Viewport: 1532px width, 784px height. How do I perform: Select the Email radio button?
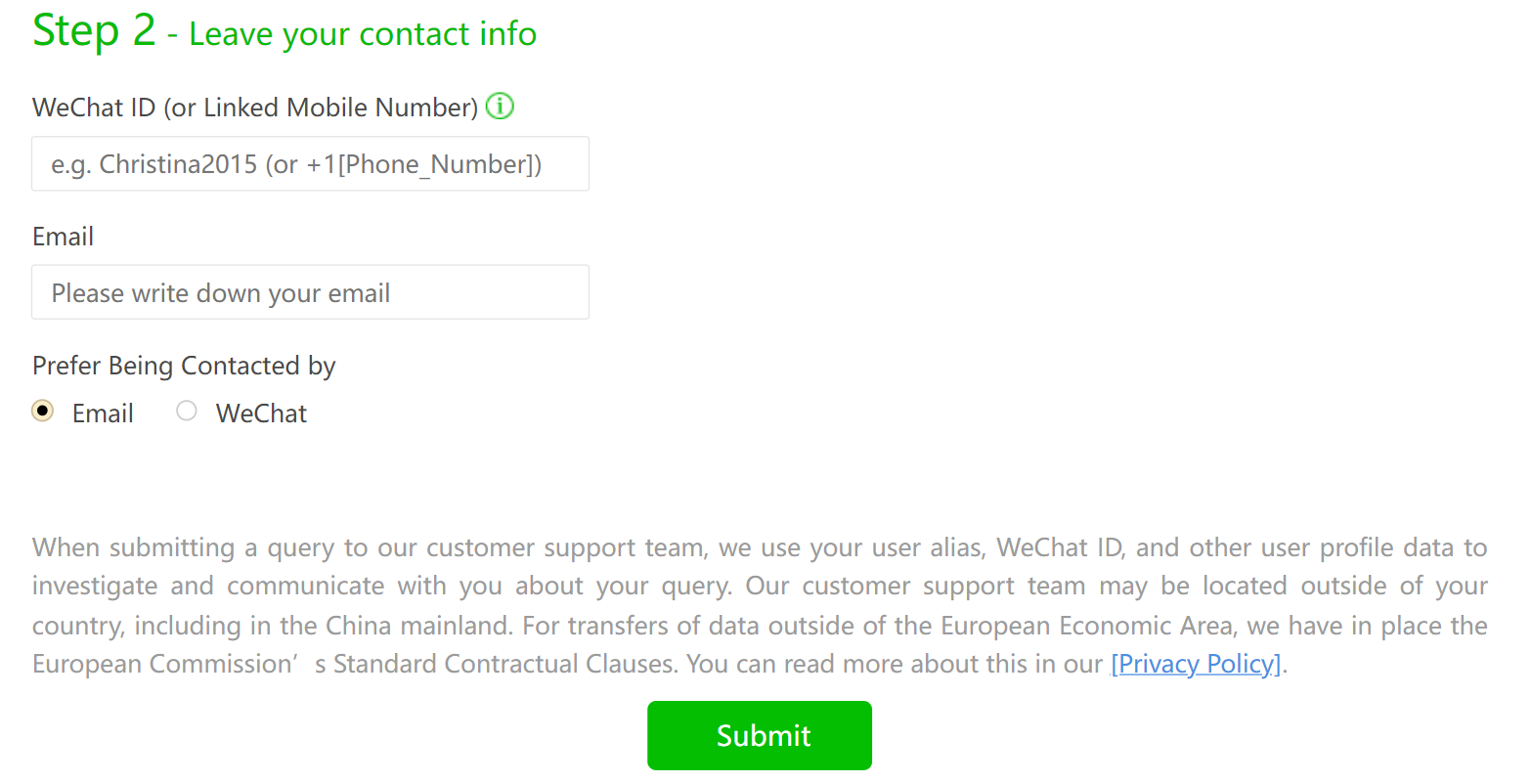(x=43, y=411)
